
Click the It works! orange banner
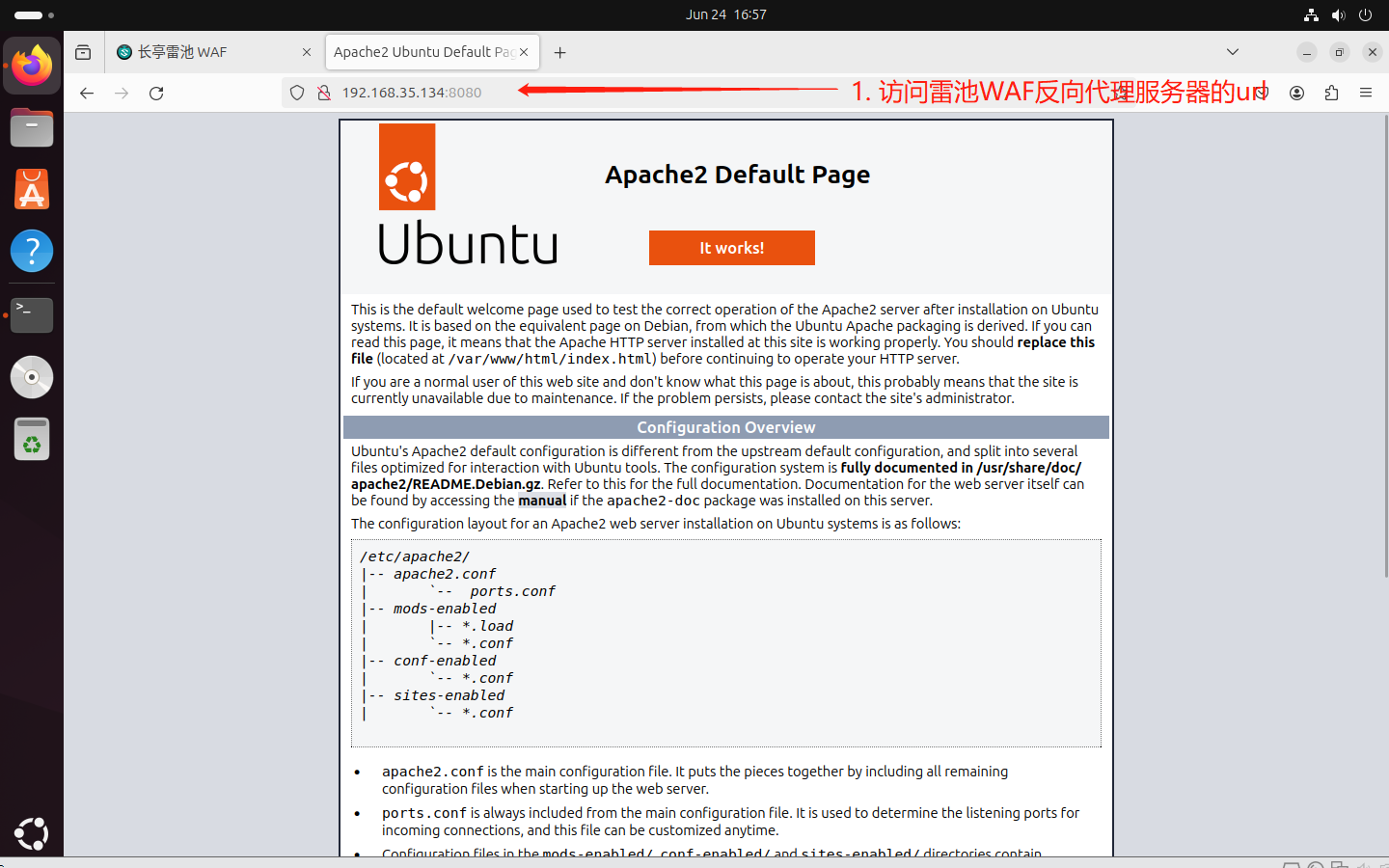pyautogui.click(x=732, y=248)
